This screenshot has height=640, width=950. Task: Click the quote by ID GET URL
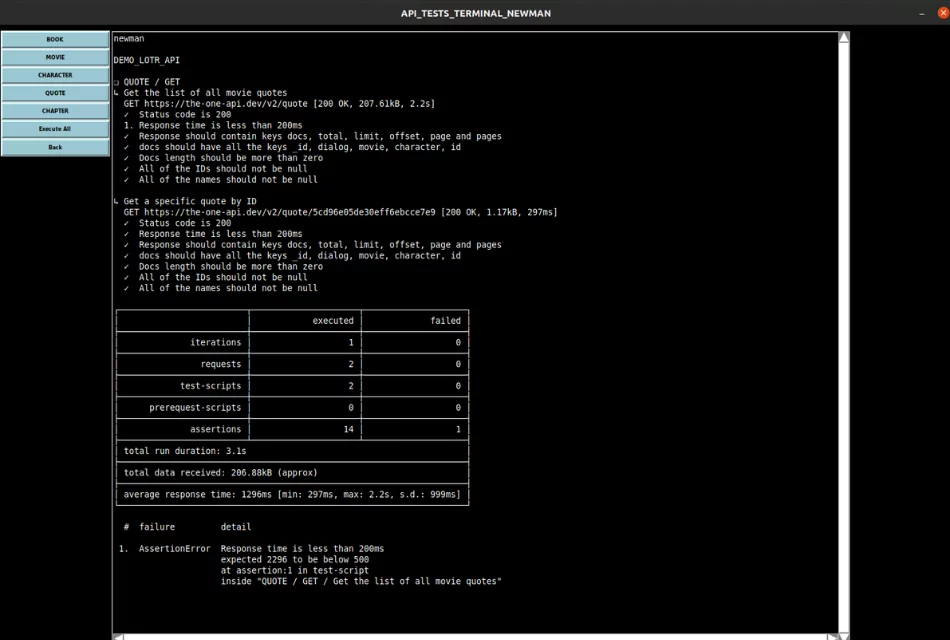(x=340, y=212)
